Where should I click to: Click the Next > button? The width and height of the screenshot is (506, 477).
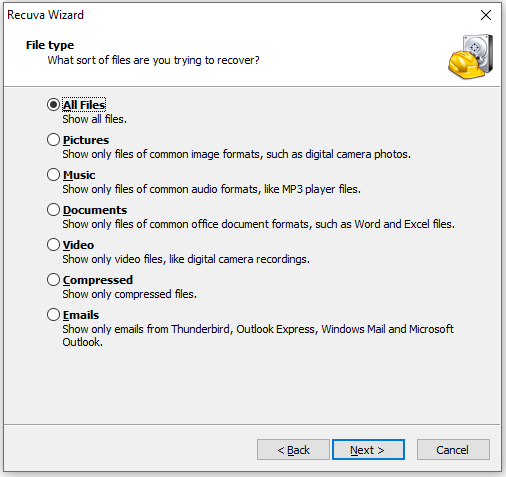point(368,450)
